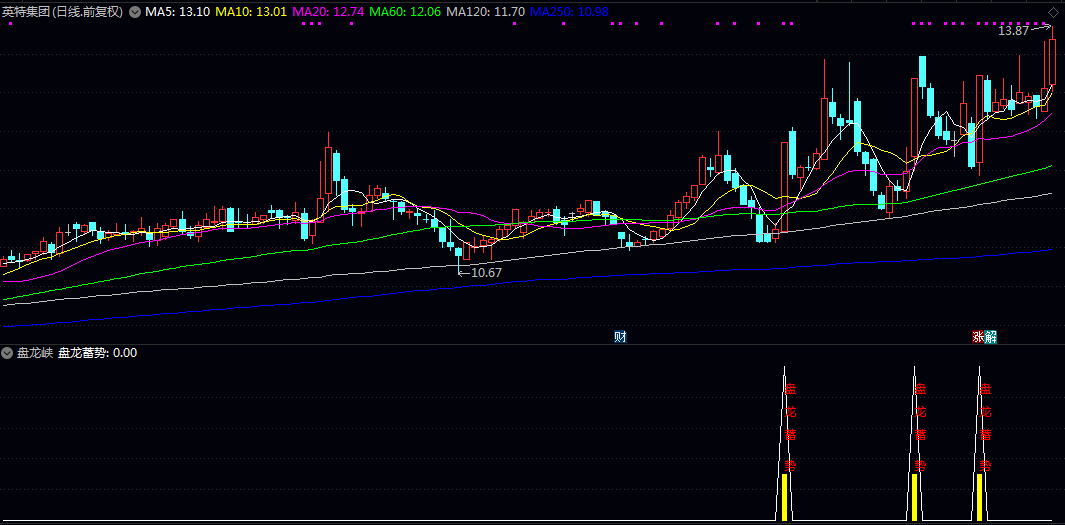This screenshot has height=525, width=1065.
Task: Select the MA250: 10.98 indicator label
Action: coord(569,12)
